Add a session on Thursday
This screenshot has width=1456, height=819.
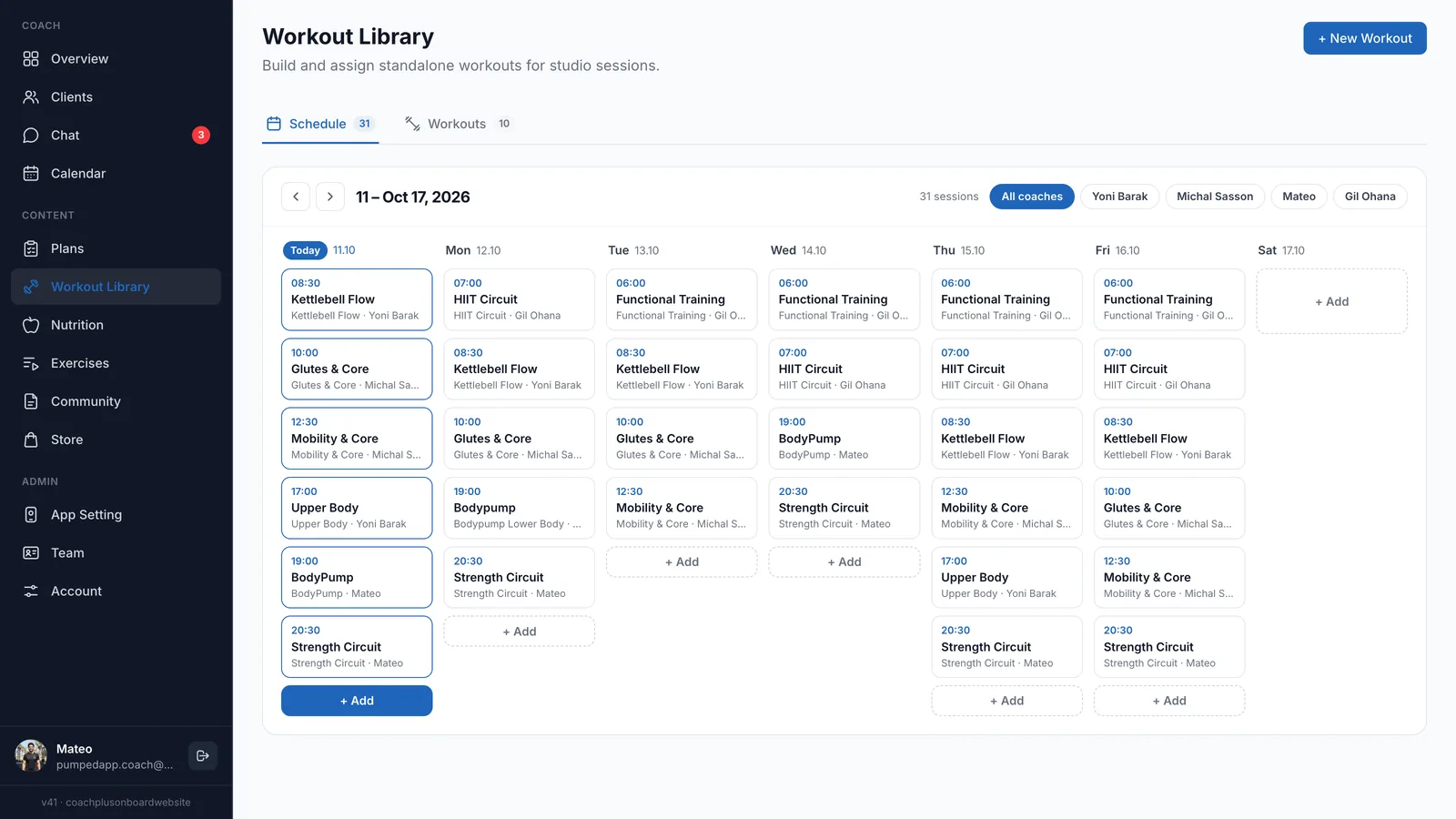tap(1006, 701)
